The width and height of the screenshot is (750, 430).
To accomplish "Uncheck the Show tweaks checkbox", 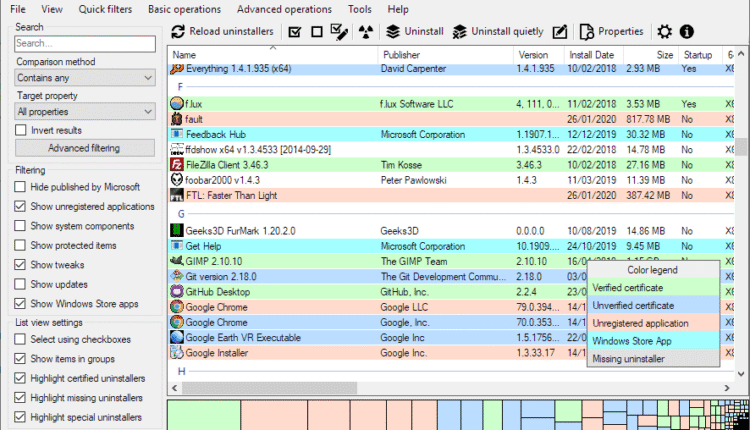I will pos(20,265).
